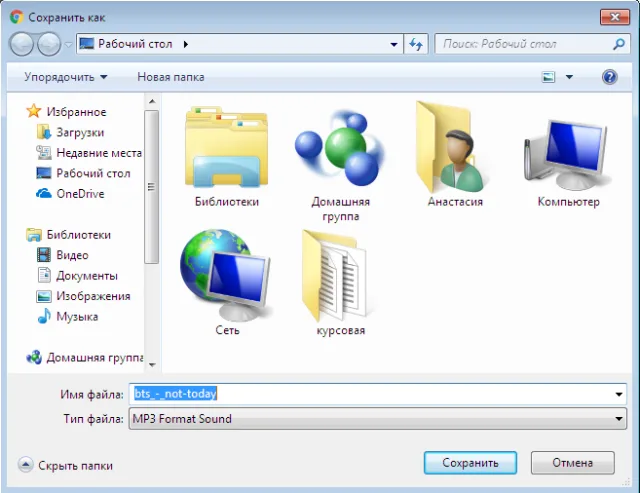The height and width of the screenshot is (493, 640).
Task: Open the recent locations dropdown arrow
Action: 68,44
